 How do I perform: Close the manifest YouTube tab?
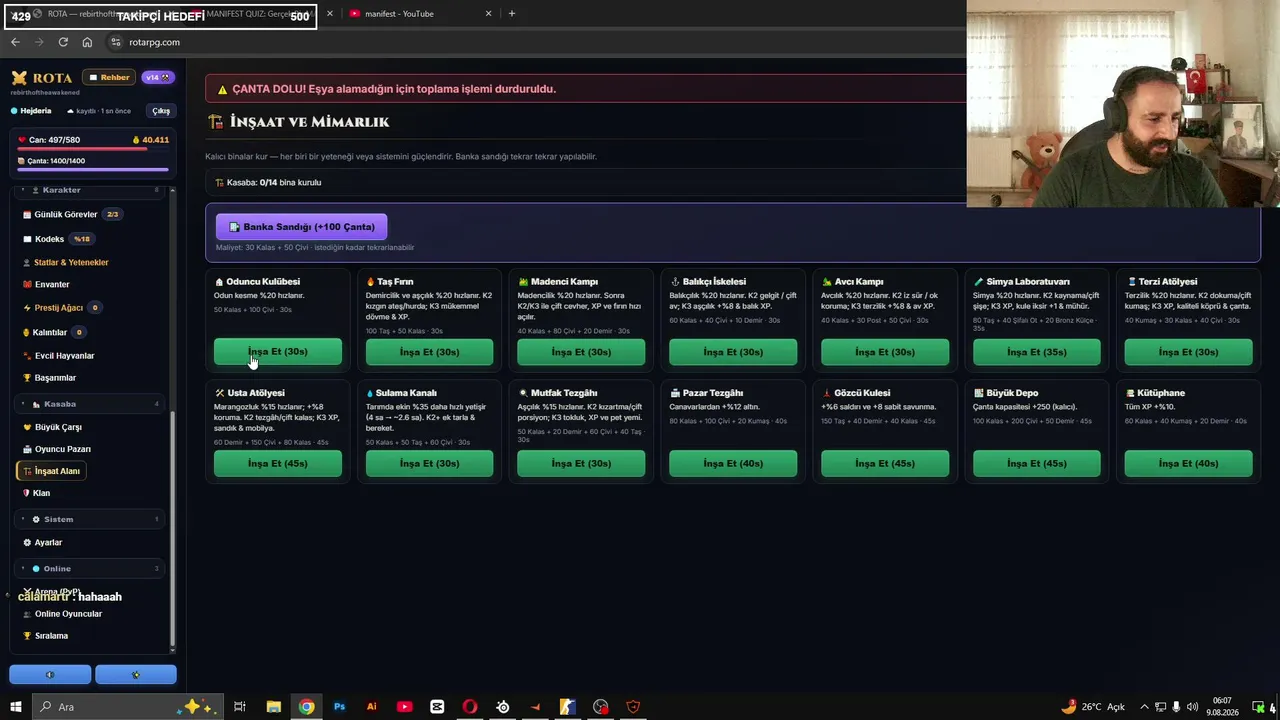(489, 14)
